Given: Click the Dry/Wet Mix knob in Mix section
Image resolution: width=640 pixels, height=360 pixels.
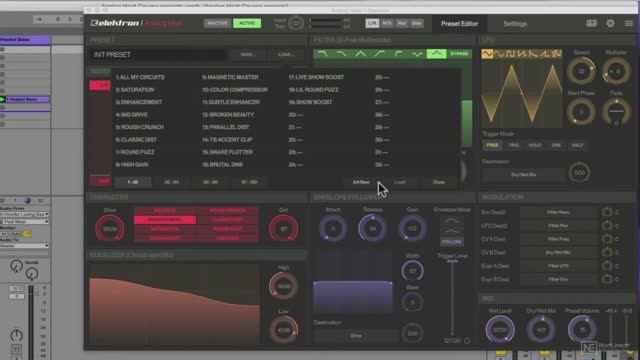Looking at the screenshot, I should tap(541, 329).
